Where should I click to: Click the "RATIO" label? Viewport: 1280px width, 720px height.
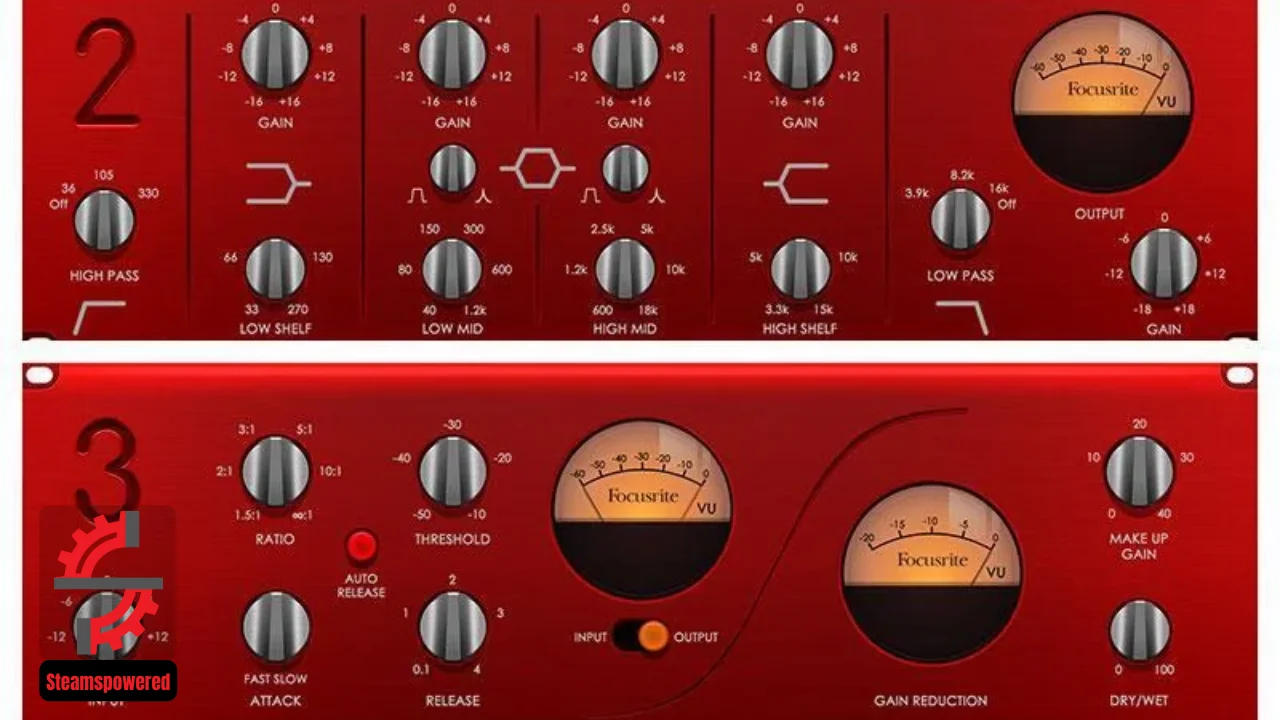pos(274,539)
